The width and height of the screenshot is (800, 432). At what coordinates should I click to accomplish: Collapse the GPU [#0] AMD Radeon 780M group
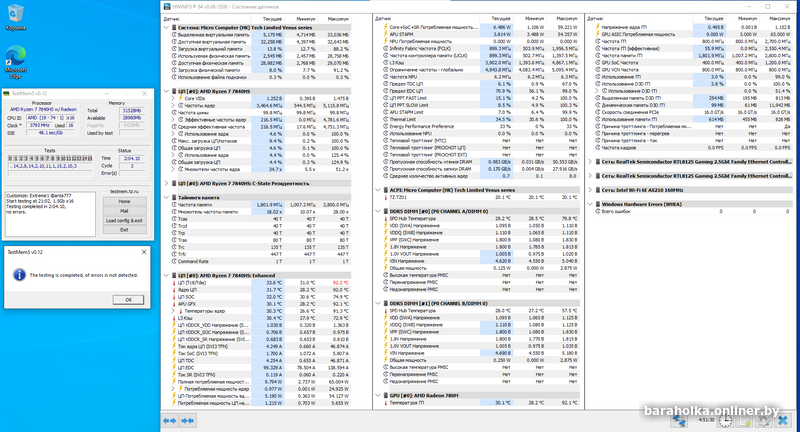click(378, 395)
